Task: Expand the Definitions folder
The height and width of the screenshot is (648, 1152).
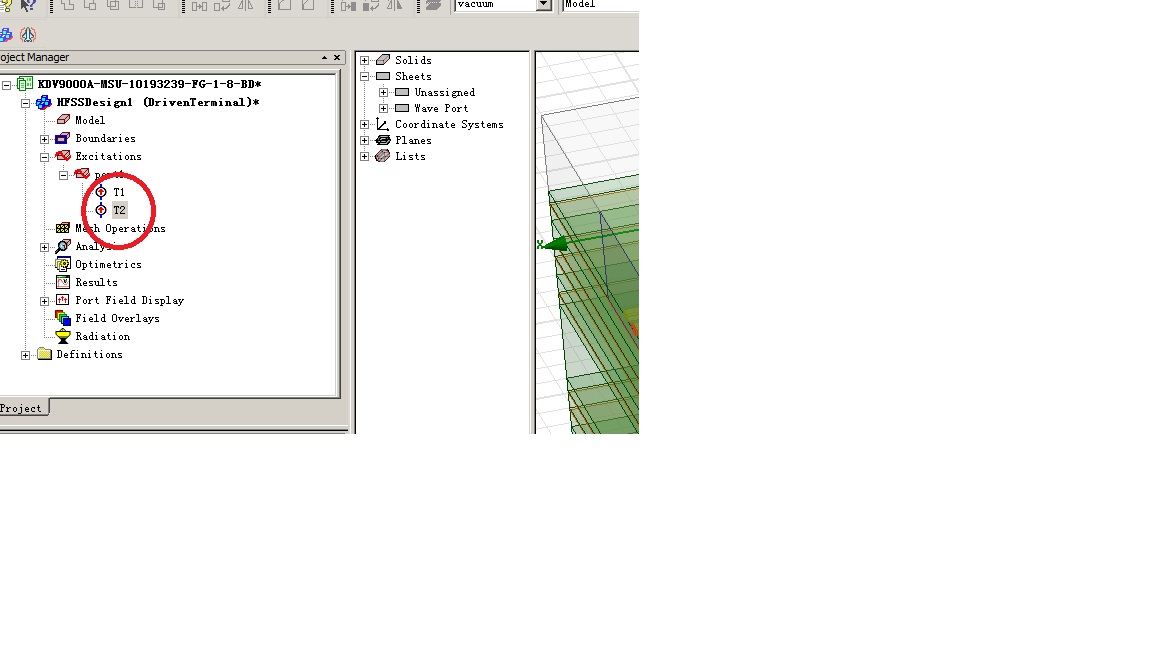Action: coord(26,355)
